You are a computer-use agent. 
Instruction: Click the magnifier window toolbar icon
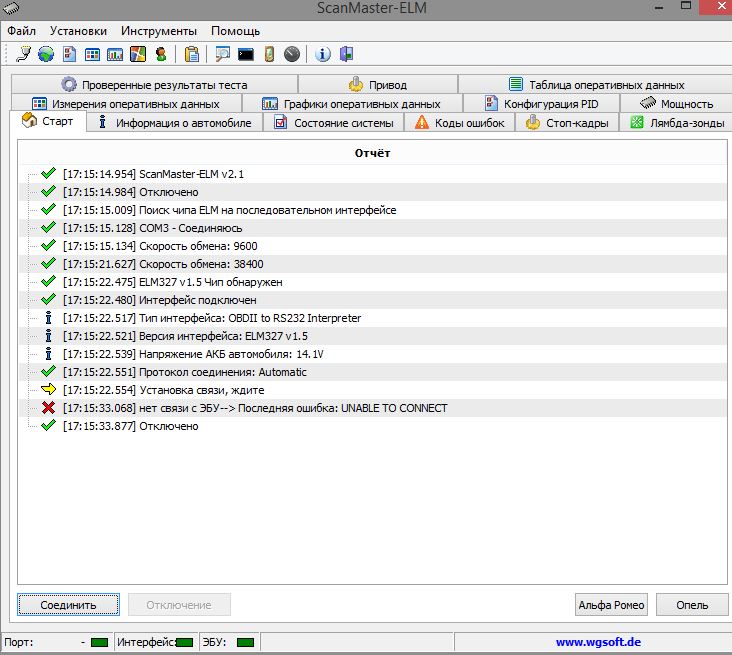coord(223,54)
